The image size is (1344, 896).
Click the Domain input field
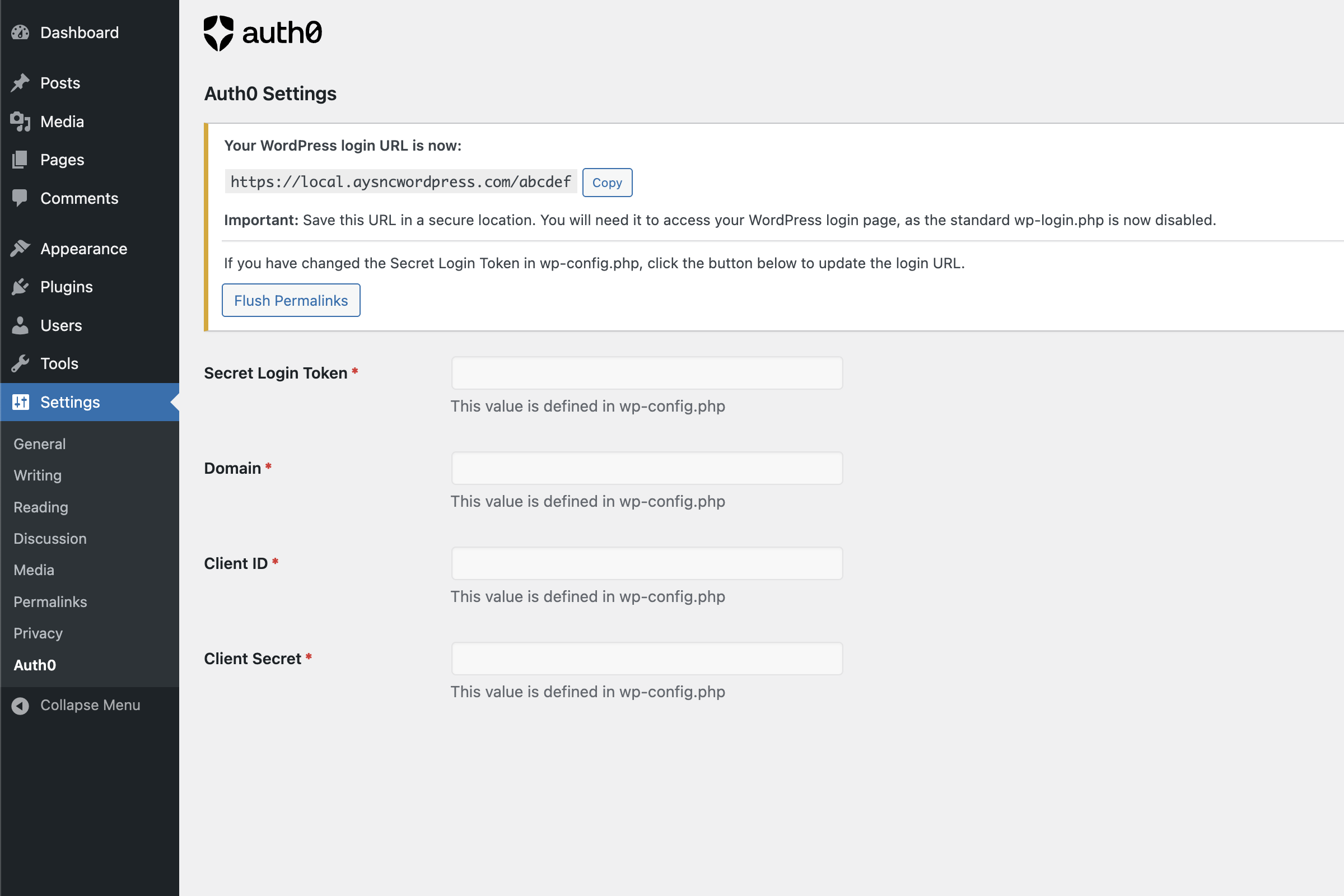(x=646, y=468)
